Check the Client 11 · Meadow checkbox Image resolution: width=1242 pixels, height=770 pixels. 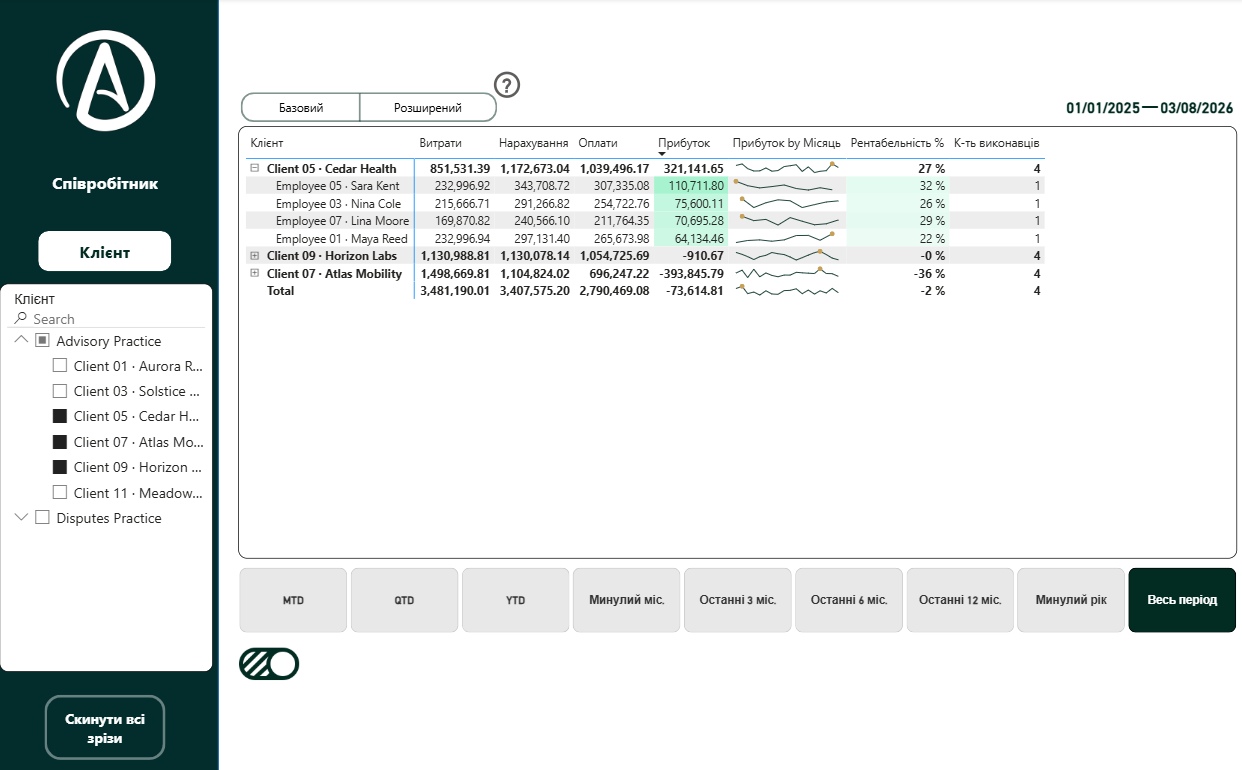coord(60,492)
